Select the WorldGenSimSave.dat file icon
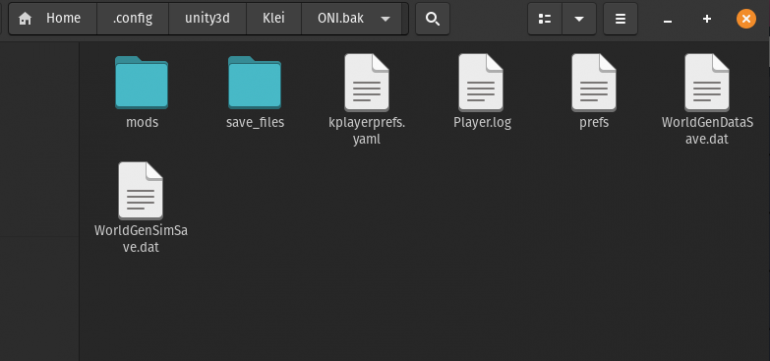 point(140,191)
